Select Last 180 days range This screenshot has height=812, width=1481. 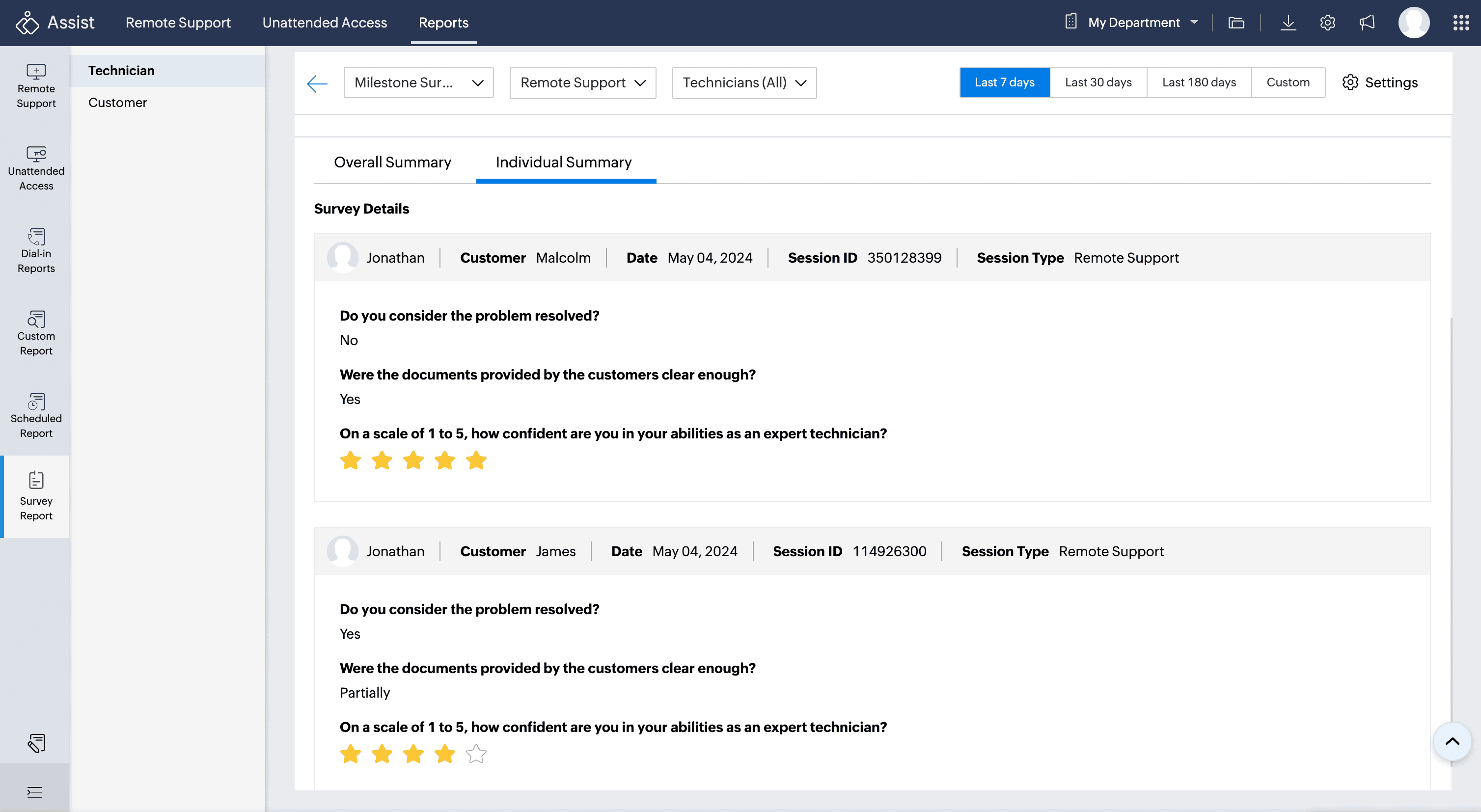coord(1198,82)
